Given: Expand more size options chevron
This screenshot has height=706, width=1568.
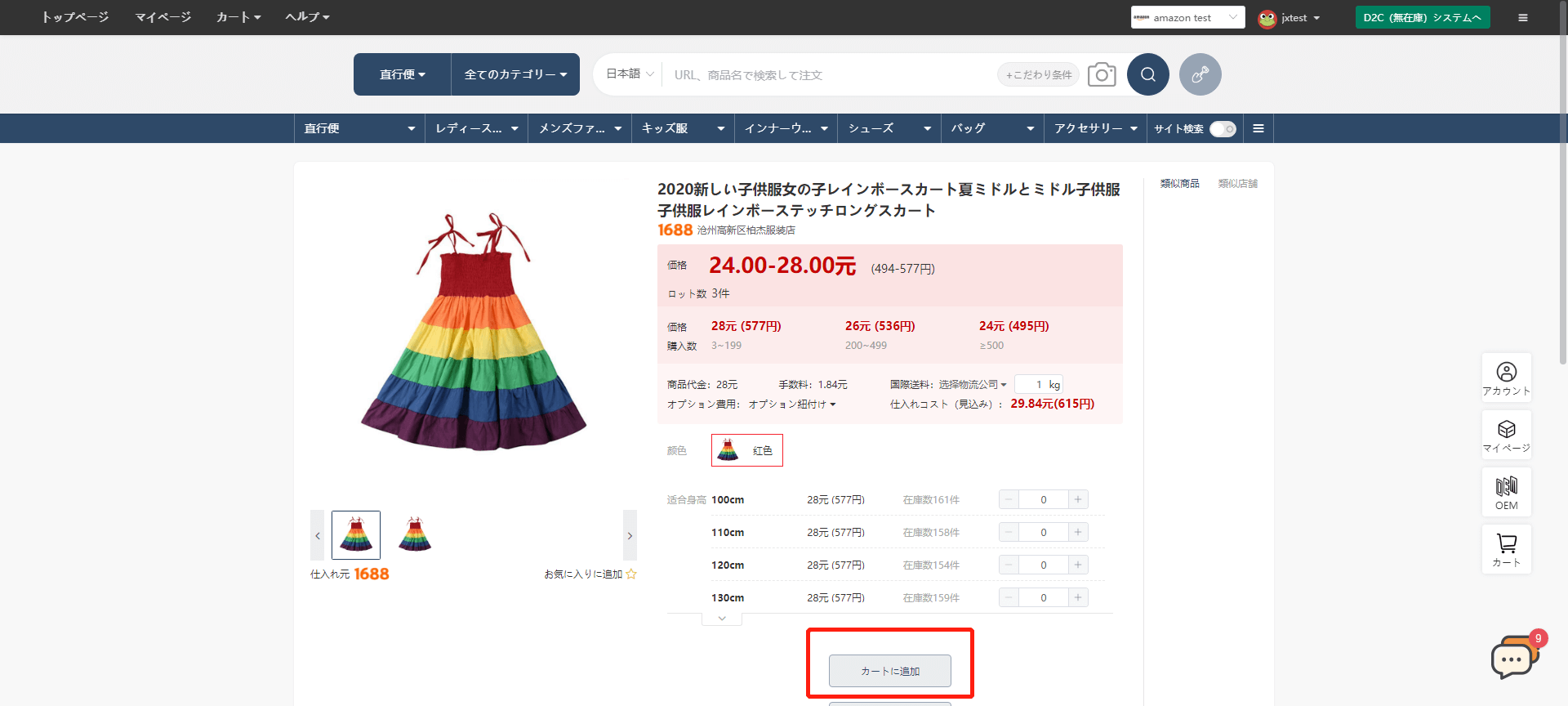Looking at the screenshot, I should tap(722, 619).
